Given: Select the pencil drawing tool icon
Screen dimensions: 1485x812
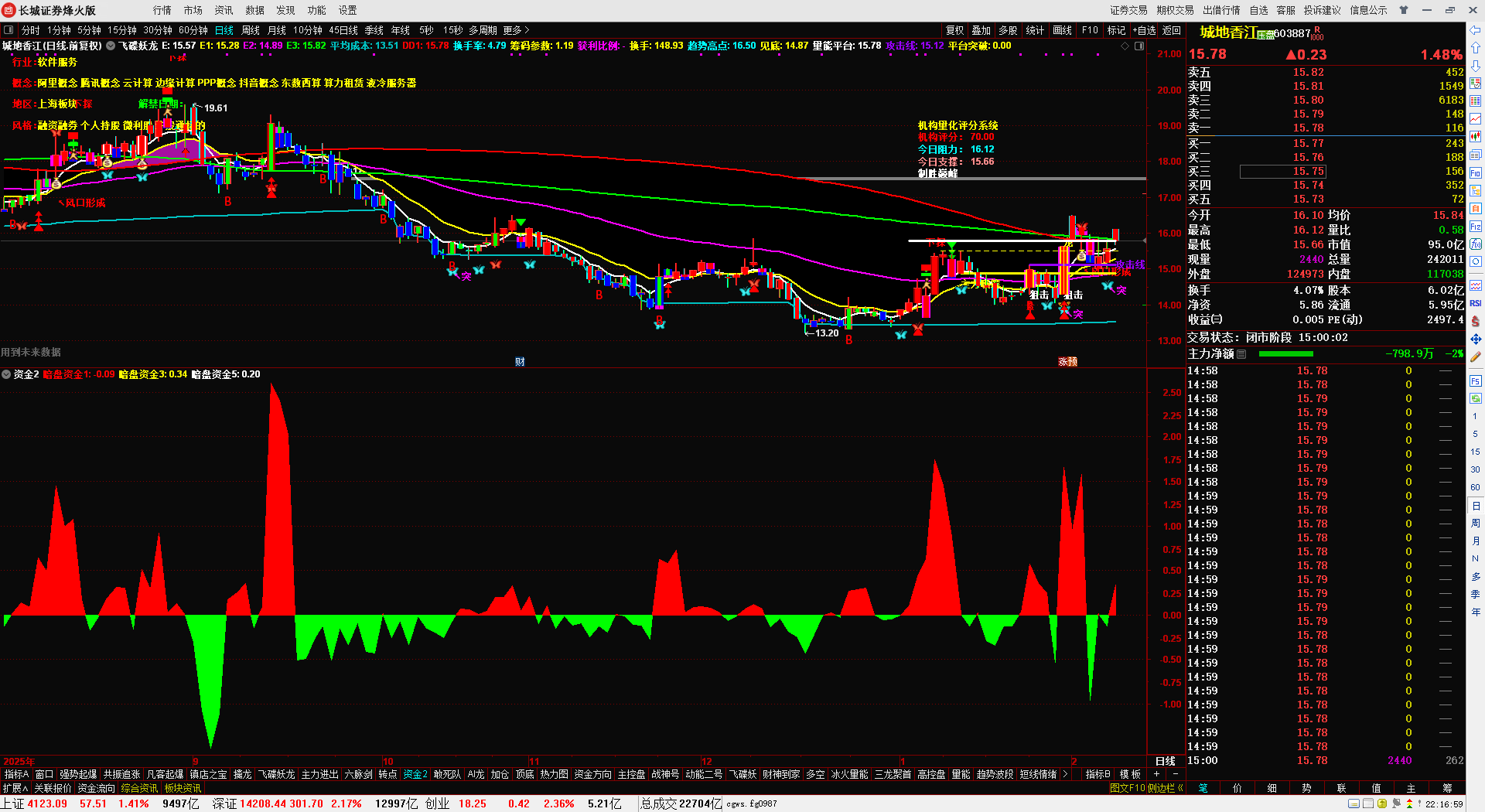Looking at the screenshot, I should point(1476,357).
